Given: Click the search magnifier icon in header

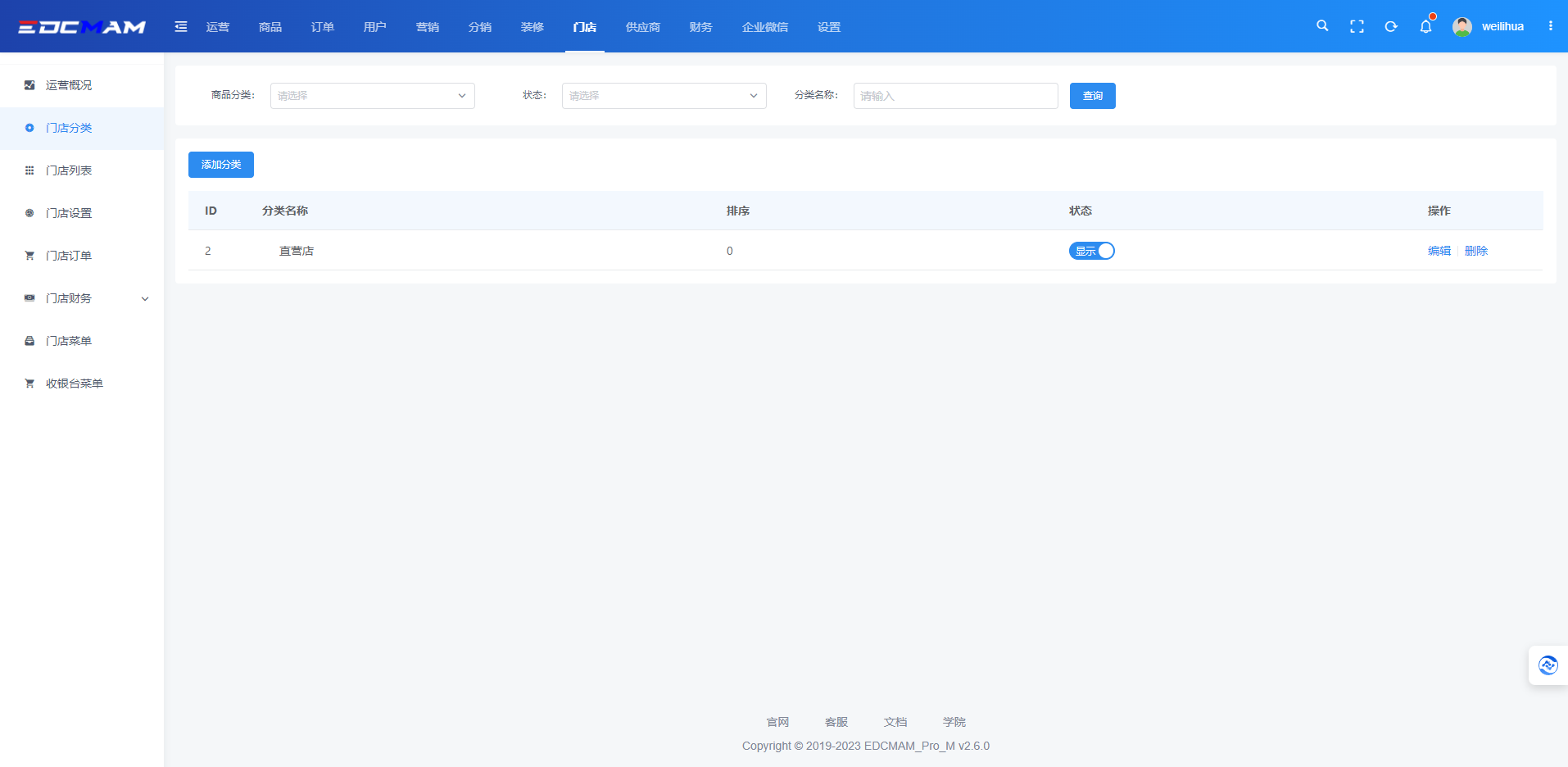Looking at the screenshot, I should point(1322,26).
